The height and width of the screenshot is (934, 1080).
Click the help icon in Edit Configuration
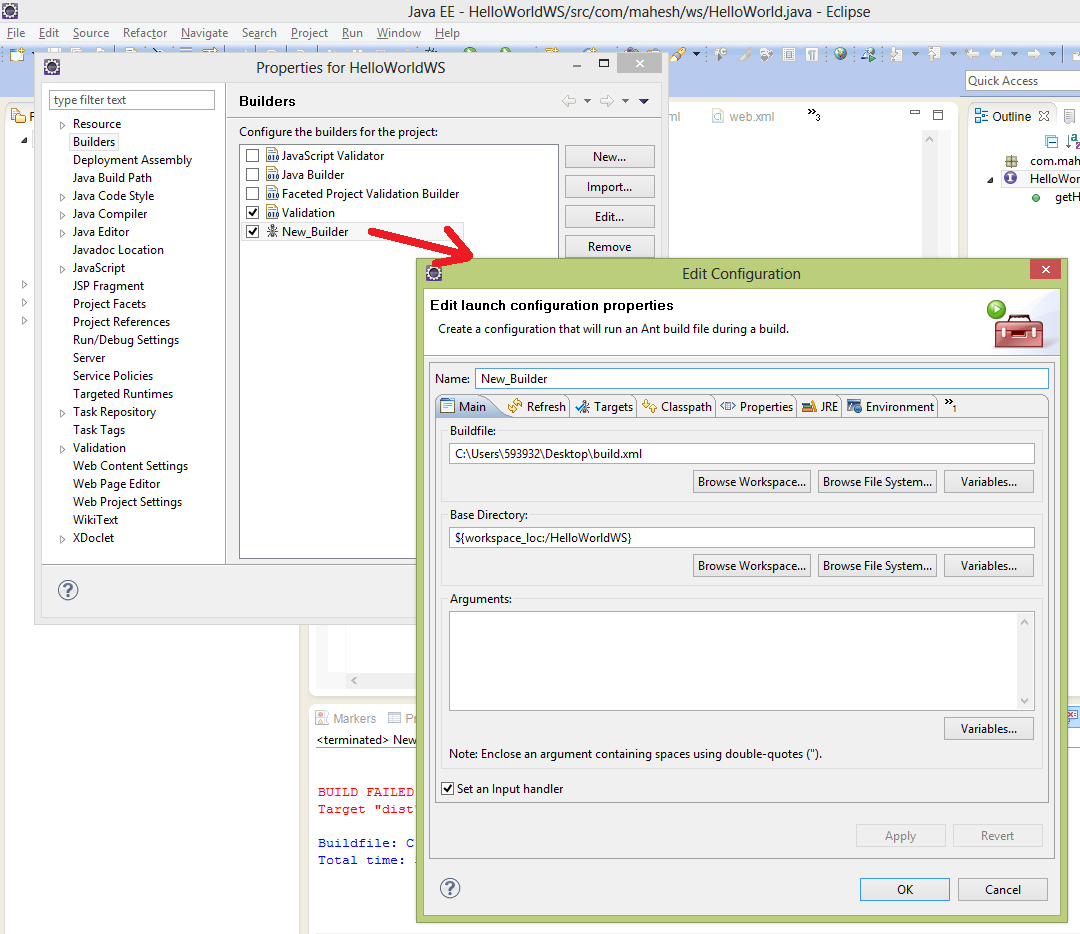coord(450,889)
